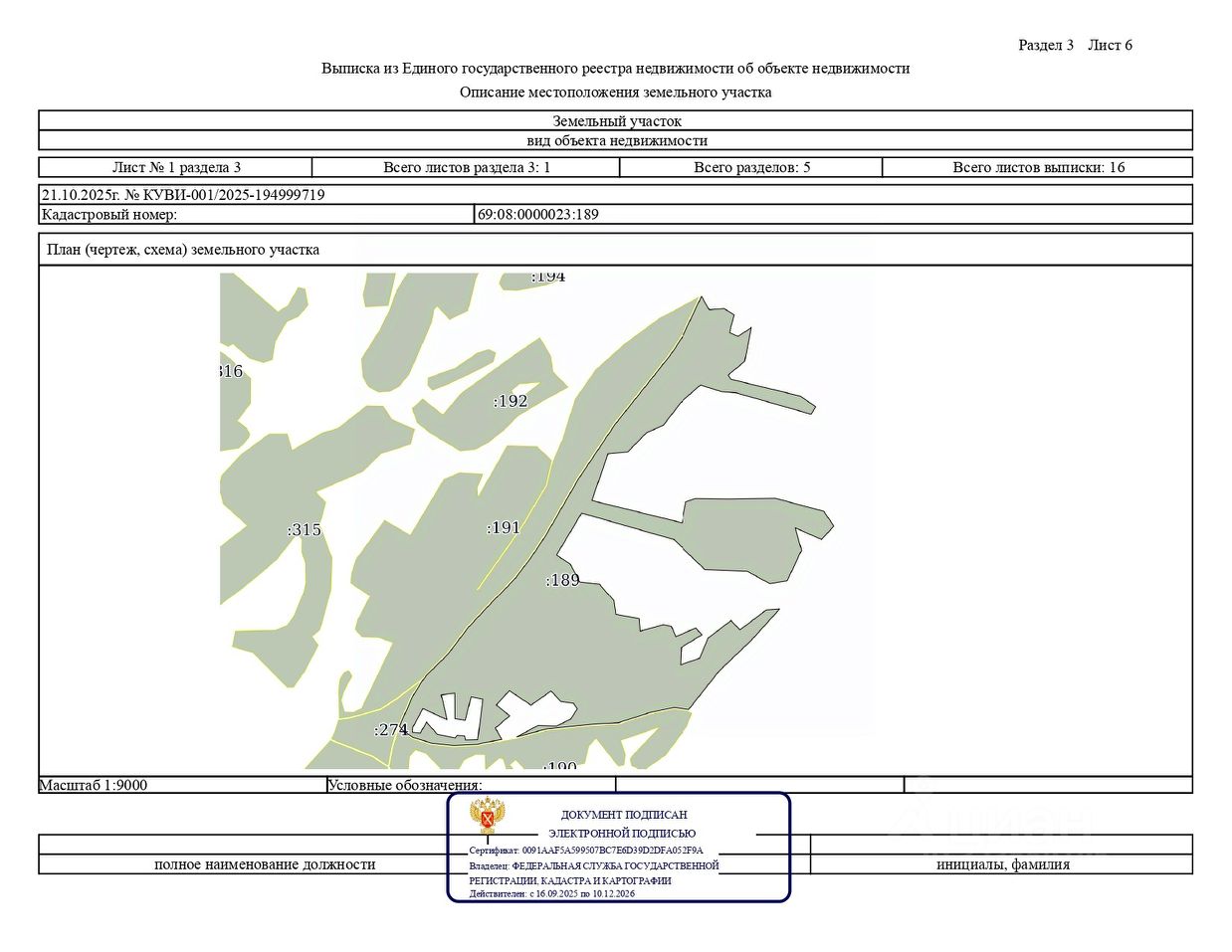
Task: Select parcel label :191 on the map
Action: [x=504, y=527]
